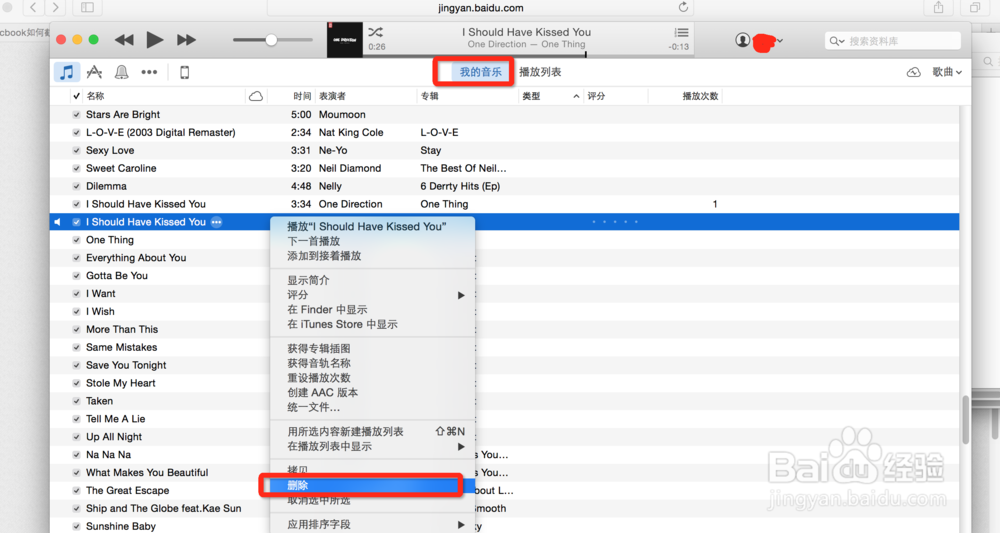1000x533 pixels.
Task: Sort by 播放次数 column header
Action: click(x=700, y=96)
